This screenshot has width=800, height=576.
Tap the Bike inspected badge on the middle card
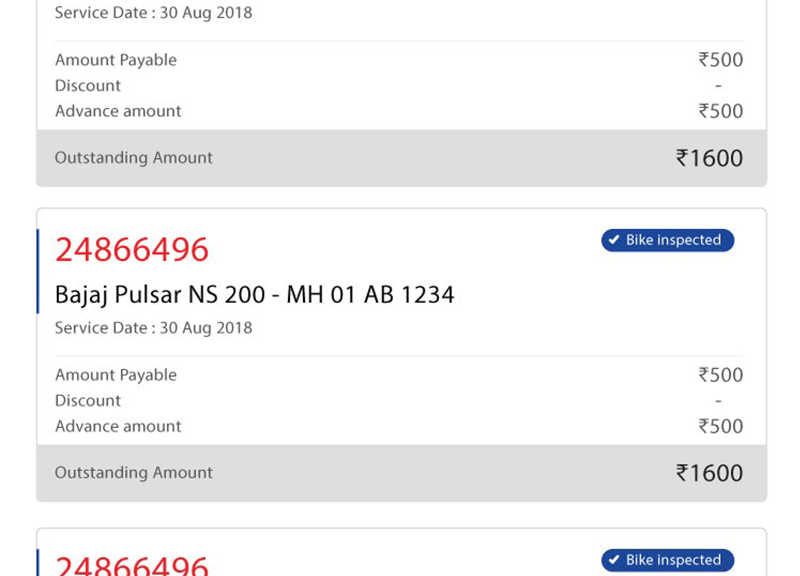[667, 240]
